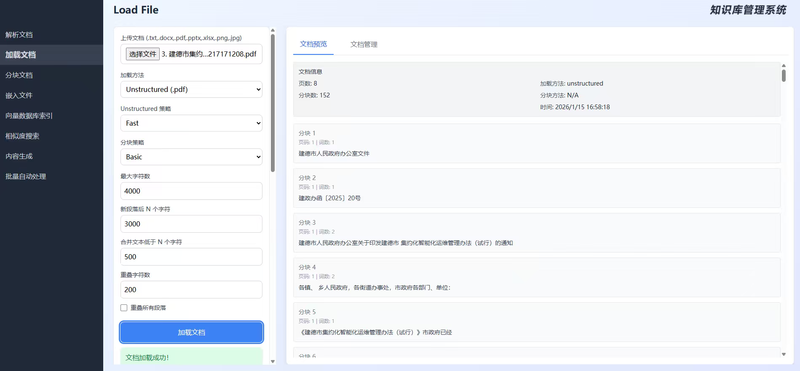The width and height of the screenshot is (800, 371).
Task: Open 相似度搜索 in sidebar
Action: (x=22, y=136)
